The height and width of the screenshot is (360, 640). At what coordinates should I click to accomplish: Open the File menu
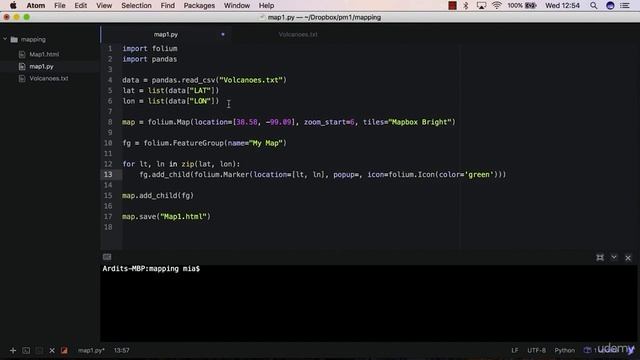(60, 5)
